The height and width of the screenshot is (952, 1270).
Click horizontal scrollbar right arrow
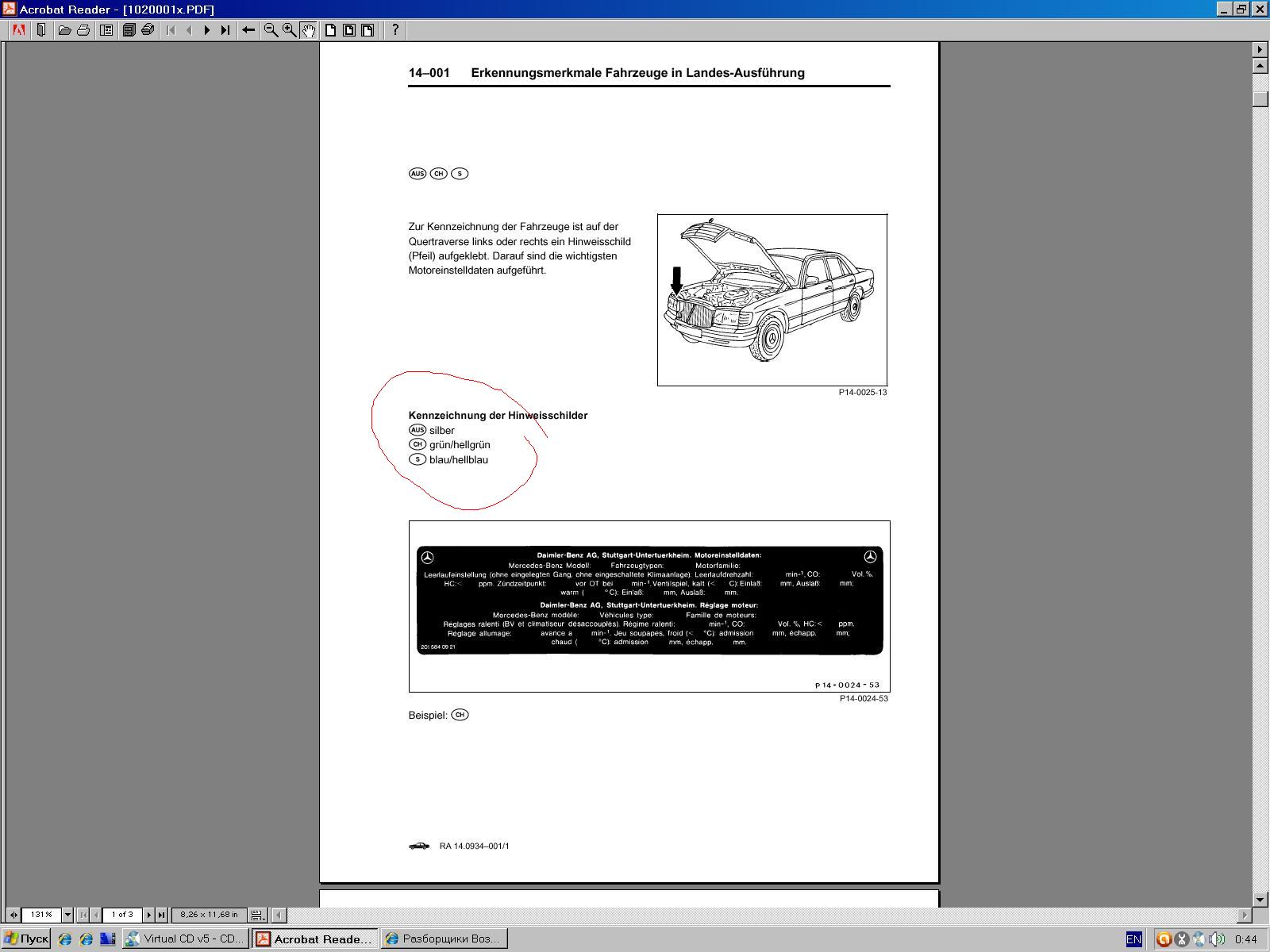1245,915
